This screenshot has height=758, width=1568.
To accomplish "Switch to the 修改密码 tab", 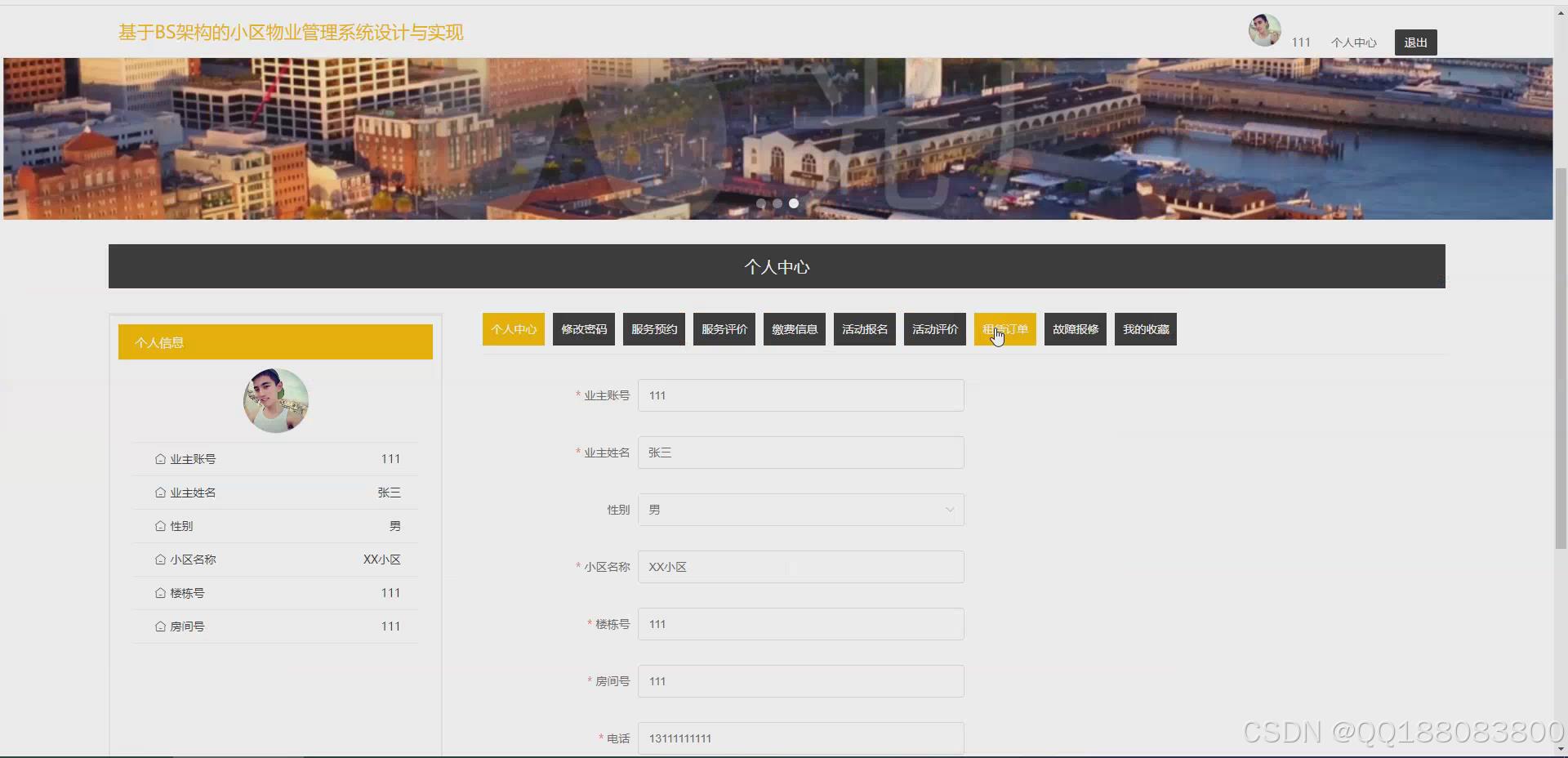I will (x=583, y=329).
